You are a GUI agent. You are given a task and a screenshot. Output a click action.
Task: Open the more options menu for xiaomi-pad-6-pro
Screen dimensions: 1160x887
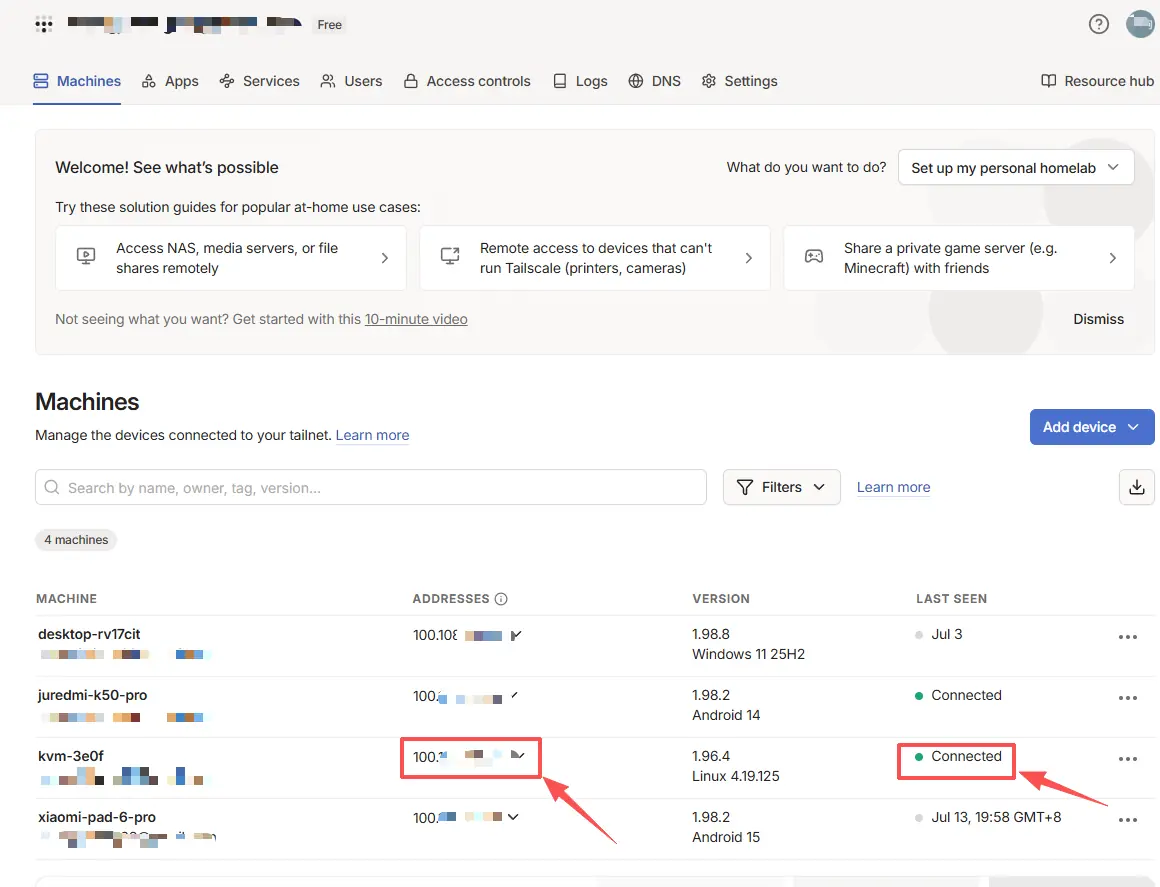click(x=1127, y=820)
